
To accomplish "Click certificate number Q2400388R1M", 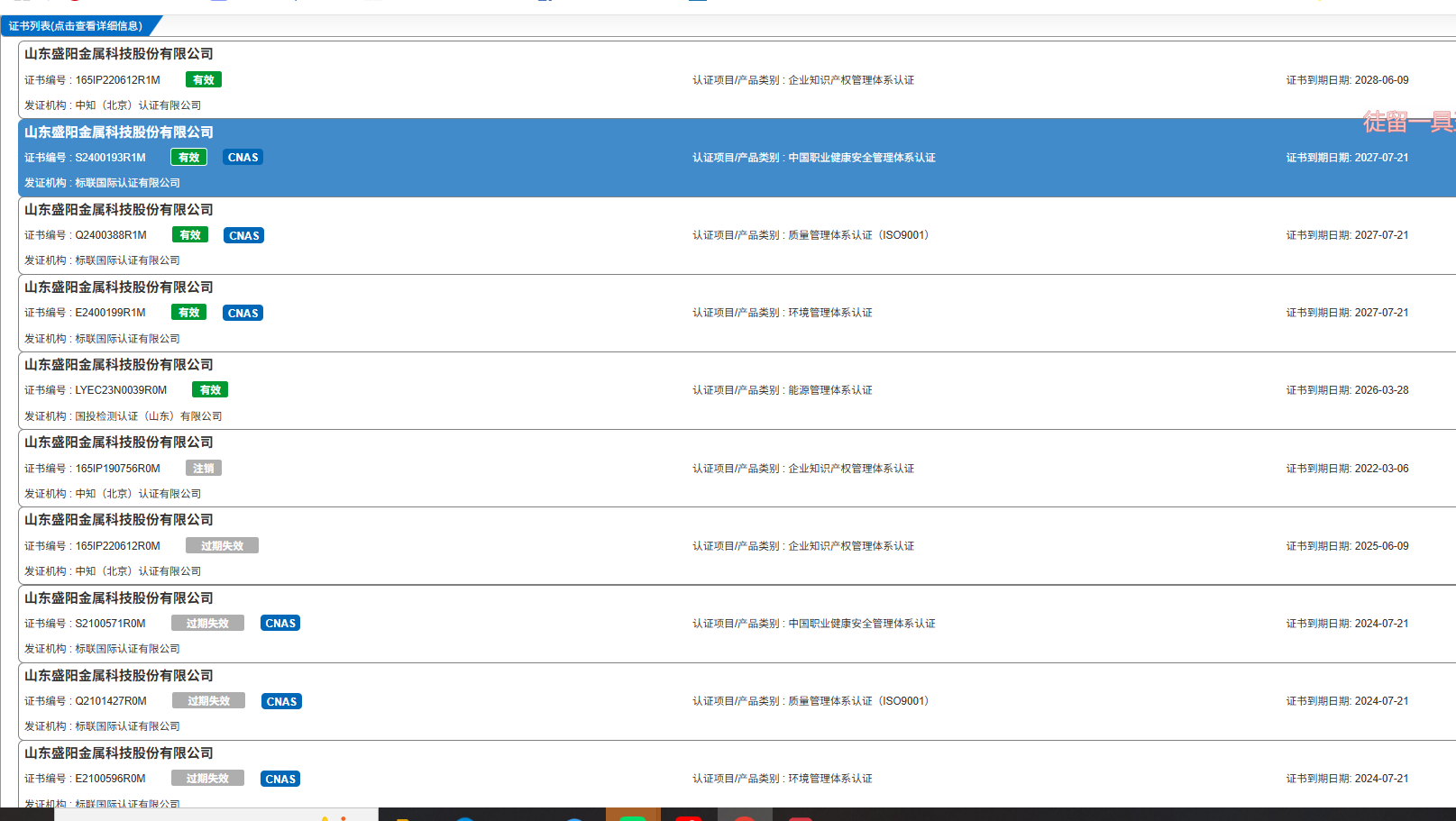I will [x=111, y=235].
